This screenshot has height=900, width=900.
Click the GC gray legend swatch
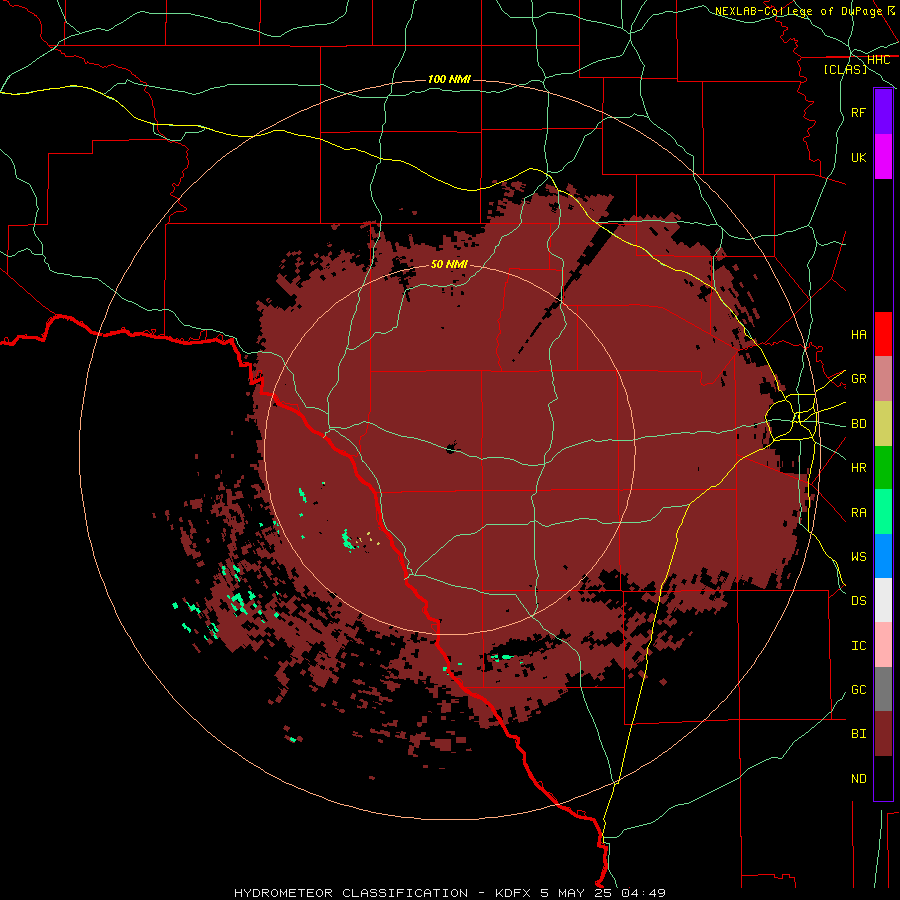[883, 689]
